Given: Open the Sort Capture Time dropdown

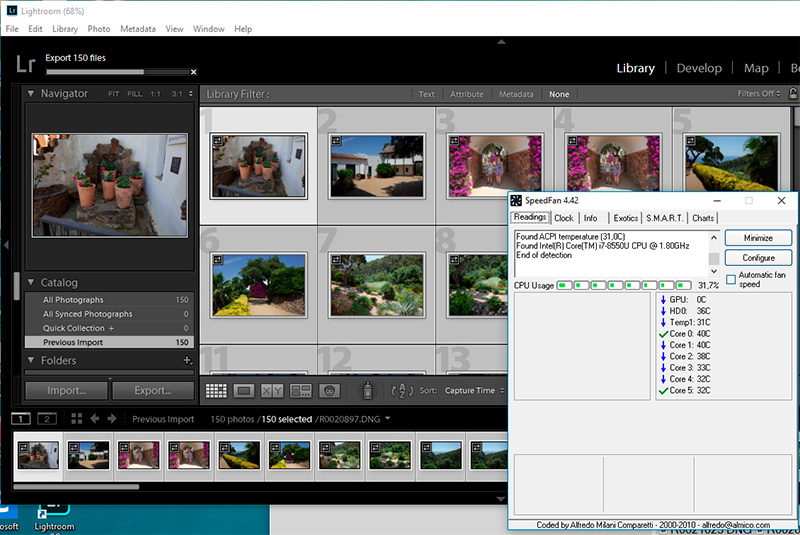Looking at the screenshot, I should 474,391.
